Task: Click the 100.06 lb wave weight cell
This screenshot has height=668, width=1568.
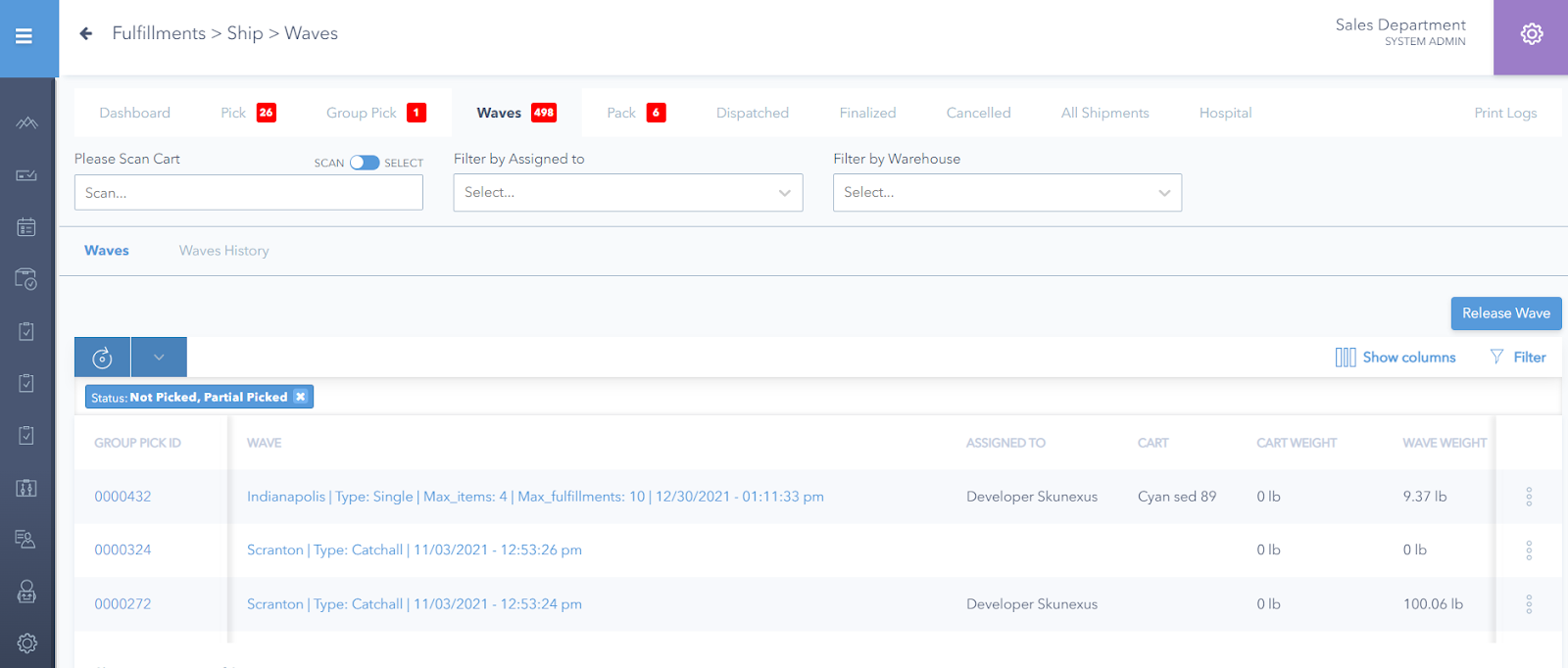Action: (x=1433, y=604)
